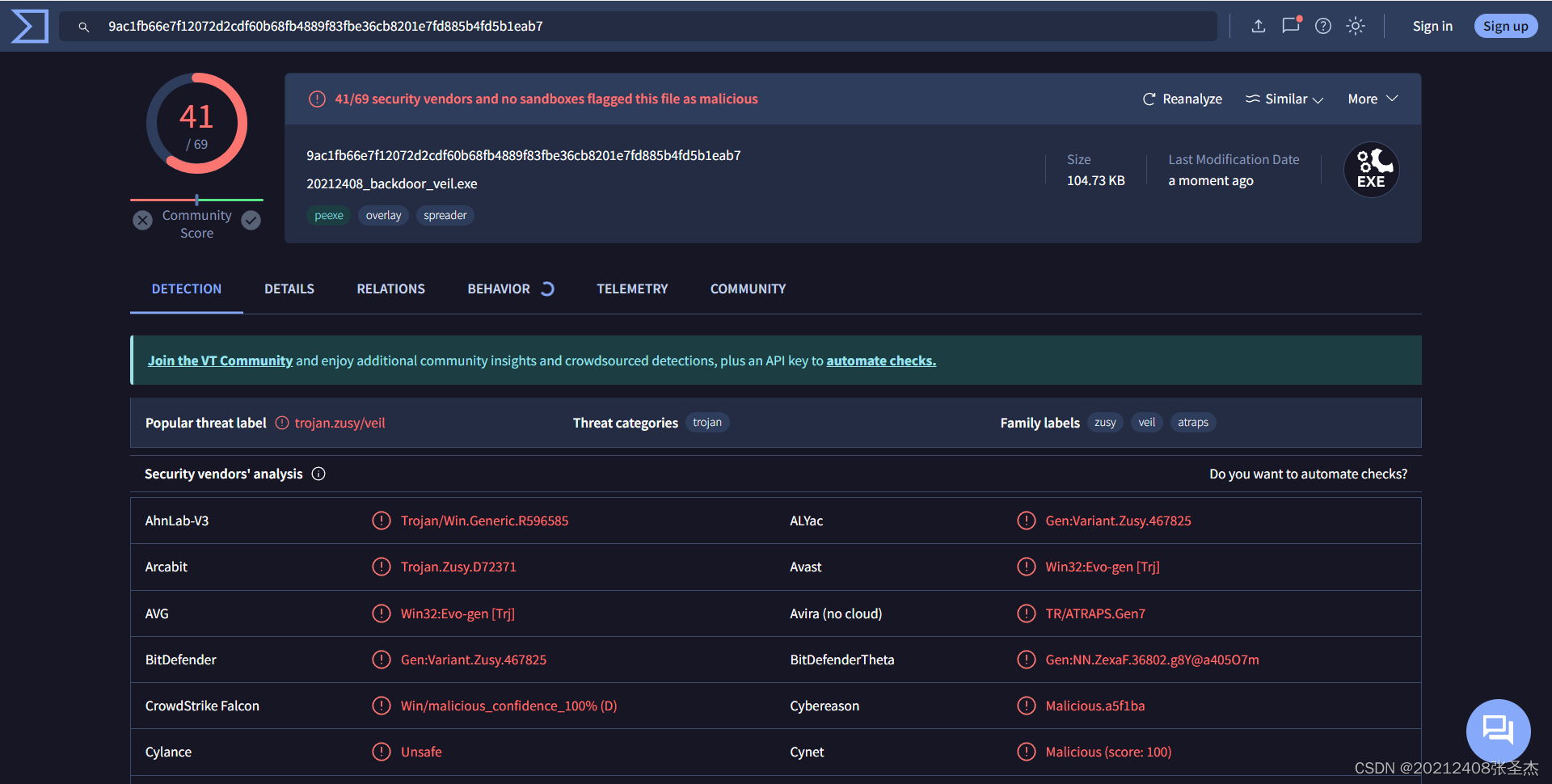This screenshot has height=784, width=1552.
Task: Click the EXE file type icon
Action: point(1371,170)
